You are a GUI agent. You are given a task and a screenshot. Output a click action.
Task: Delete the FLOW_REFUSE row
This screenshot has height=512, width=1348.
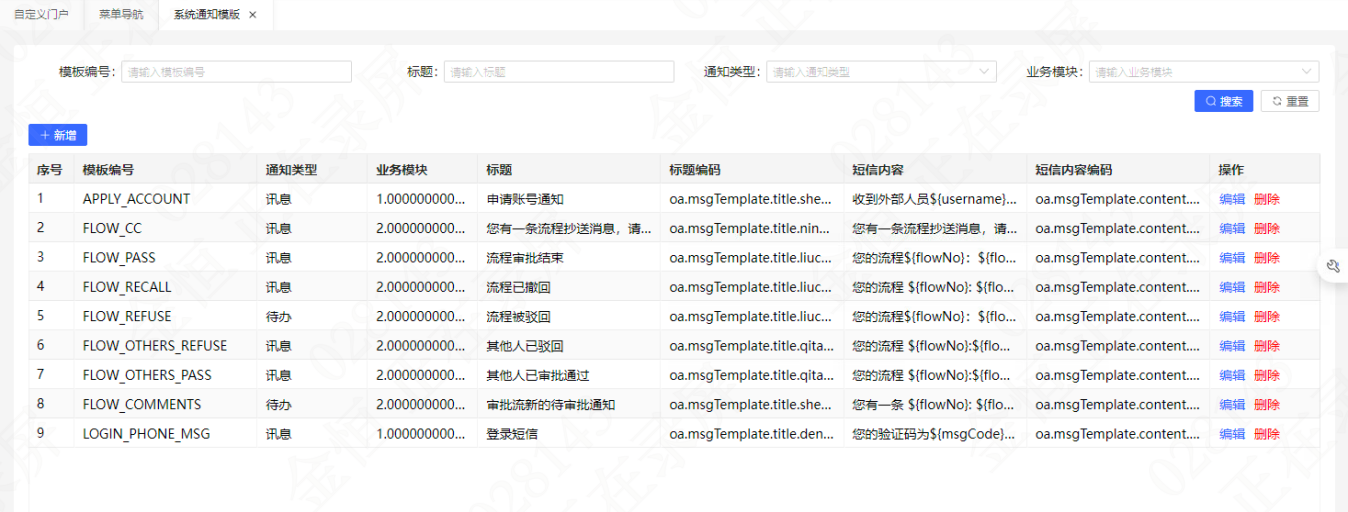pyautogui.click(x=1267, y=317)
